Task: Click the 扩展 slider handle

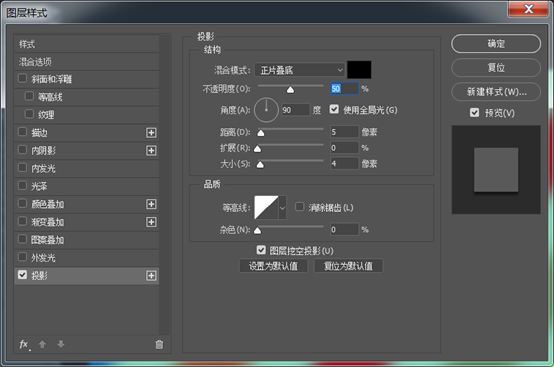Action: [258, 149]
